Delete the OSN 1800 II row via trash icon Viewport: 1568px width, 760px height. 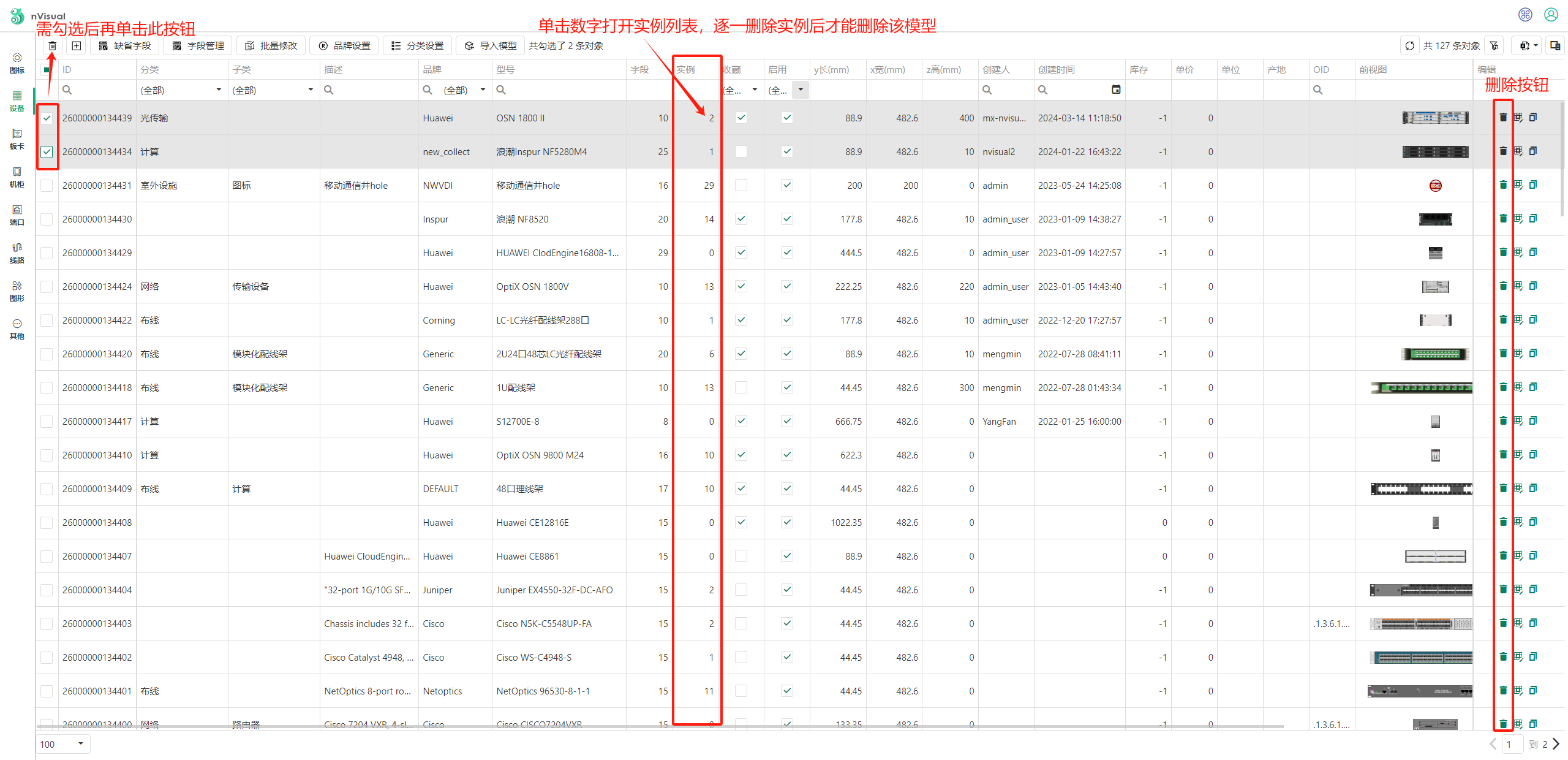tap(1502, 118)
